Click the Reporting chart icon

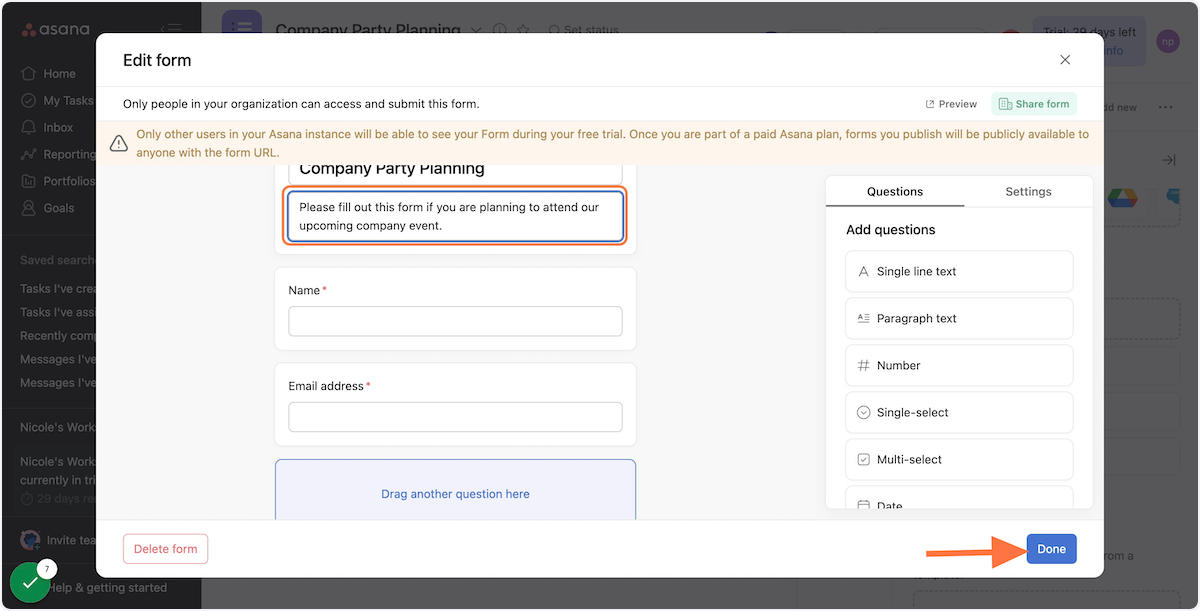pos(28,154)
